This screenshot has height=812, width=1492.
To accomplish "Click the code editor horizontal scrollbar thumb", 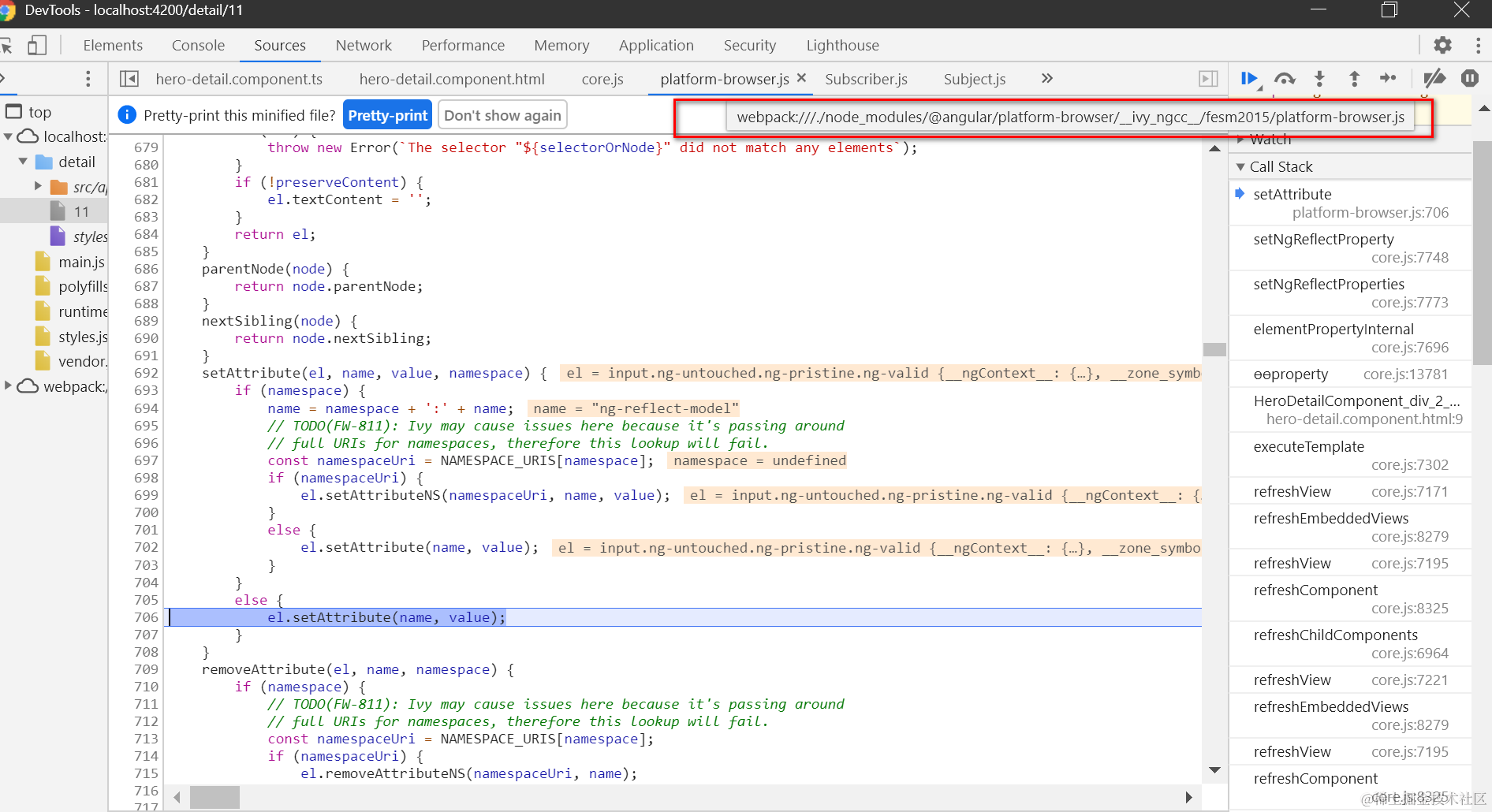I will [214, 797].
